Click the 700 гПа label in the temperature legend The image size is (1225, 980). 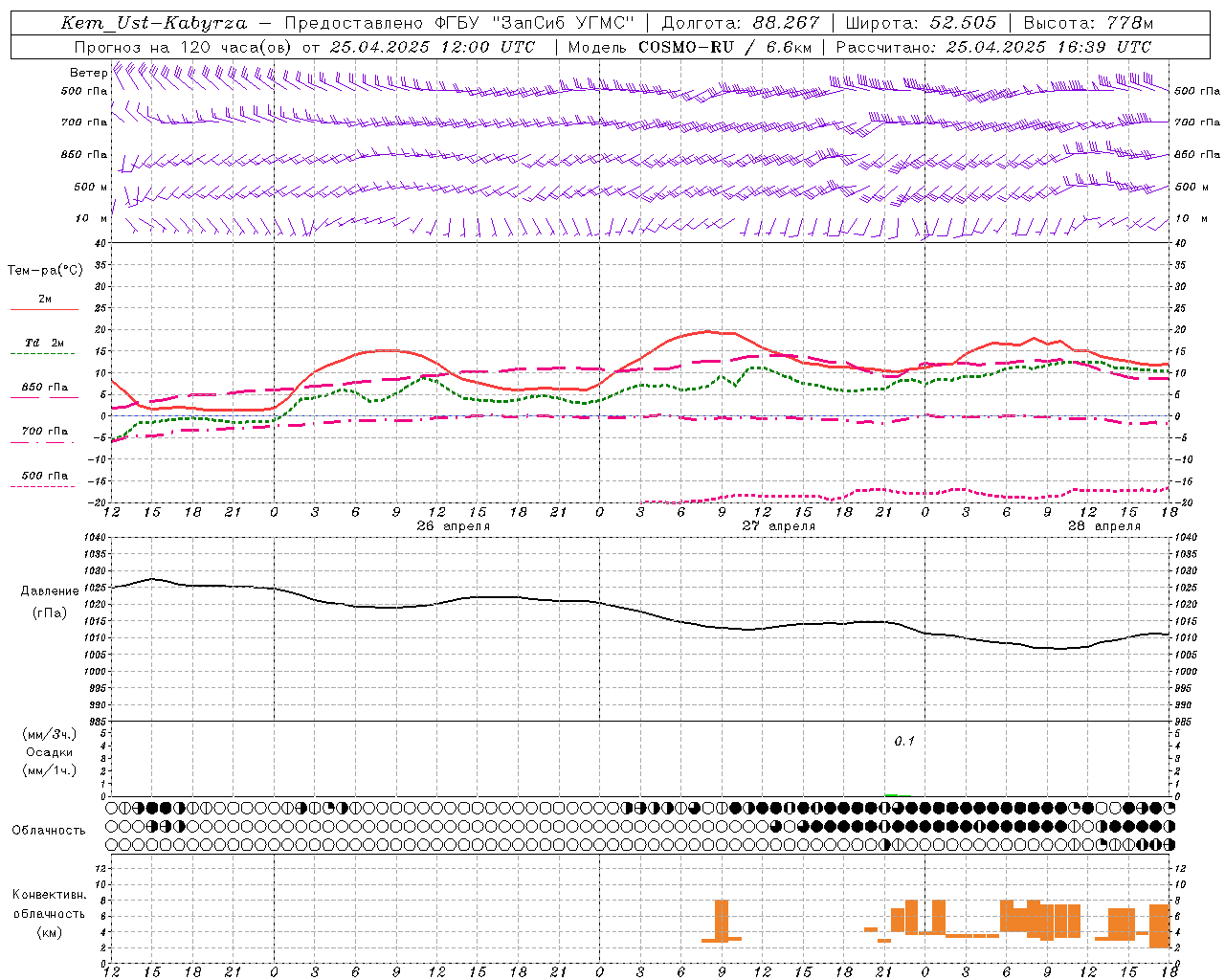[x=45, y=431]
